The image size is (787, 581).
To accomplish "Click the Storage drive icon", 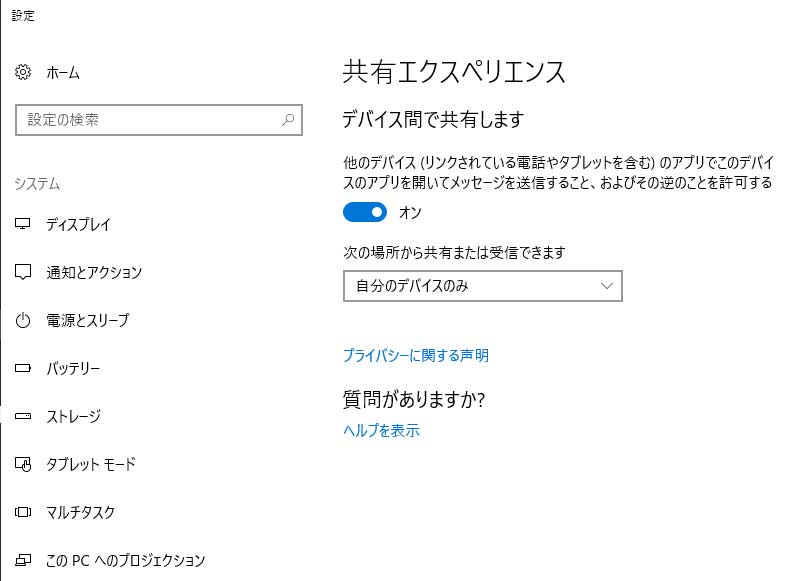I will [x=24, y=416].
